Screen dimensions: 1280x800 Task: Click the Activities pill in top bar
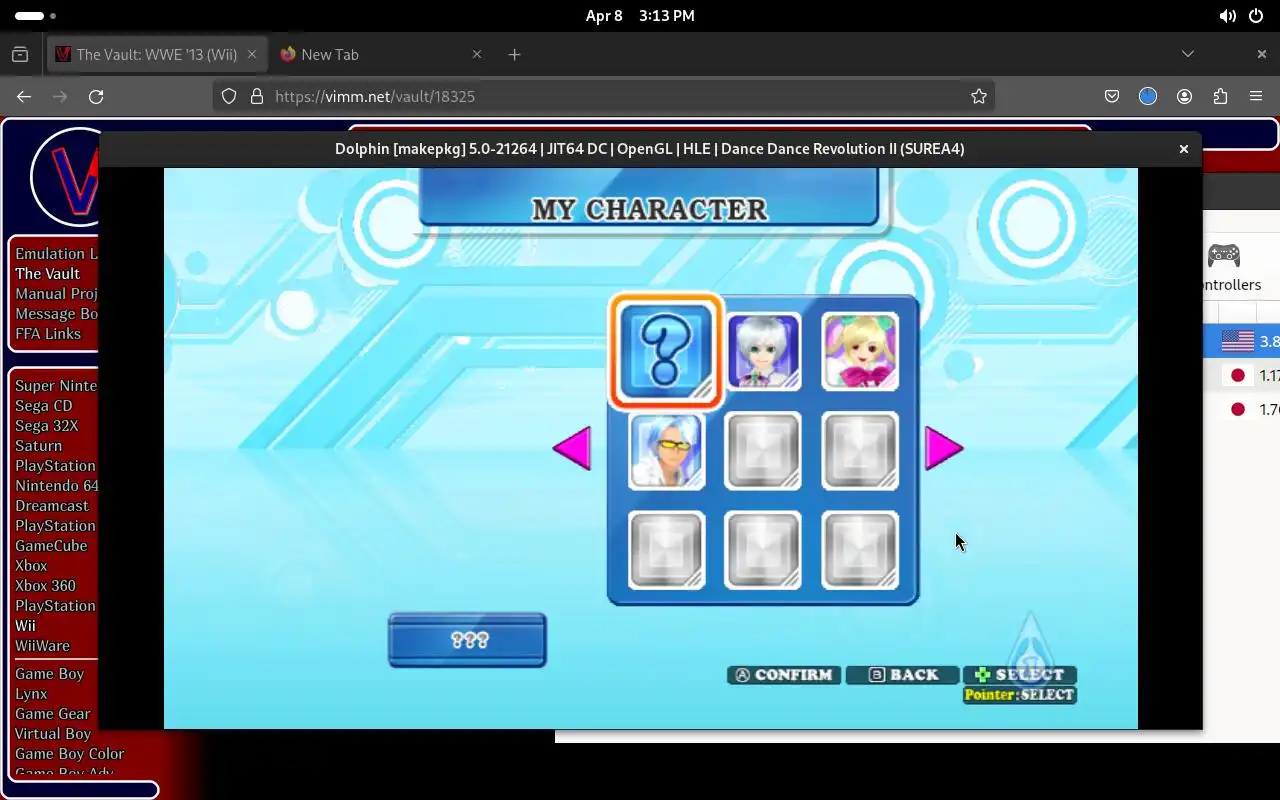point(35,16)
